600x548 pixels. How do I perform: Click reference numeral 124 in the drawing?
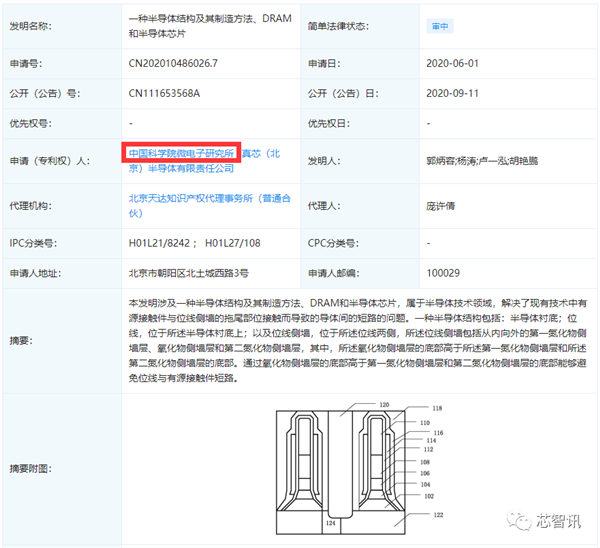pos(331,523)
